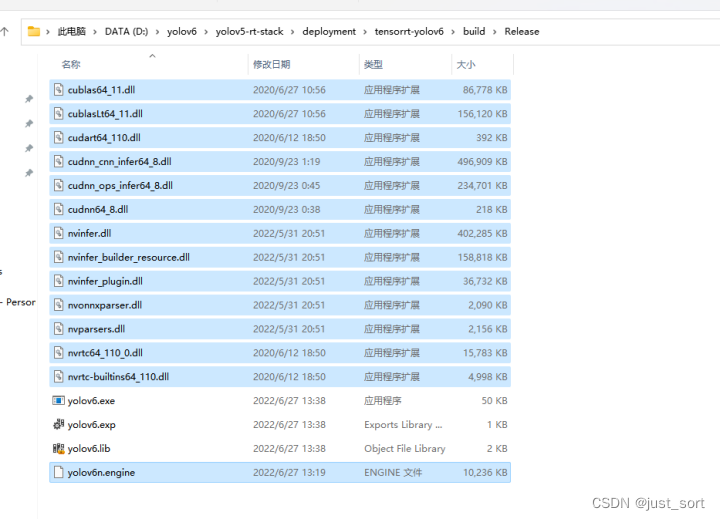Viewport: 720px width, 520px height.
Task: Select file name nvinfer.dll
Action: pos(90,233)
